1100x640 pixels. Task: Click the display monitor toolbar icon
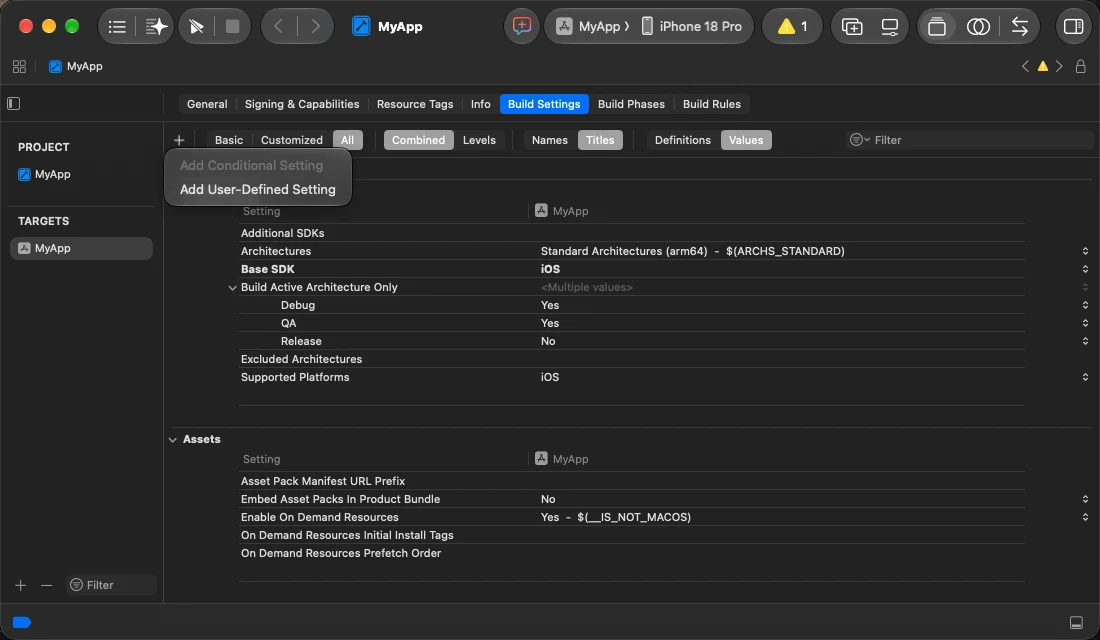pos(890,27)
